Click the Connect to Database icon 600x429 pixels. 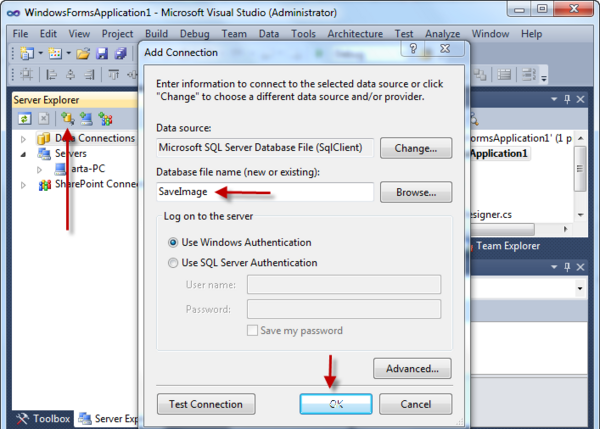[x=67, y=119]
